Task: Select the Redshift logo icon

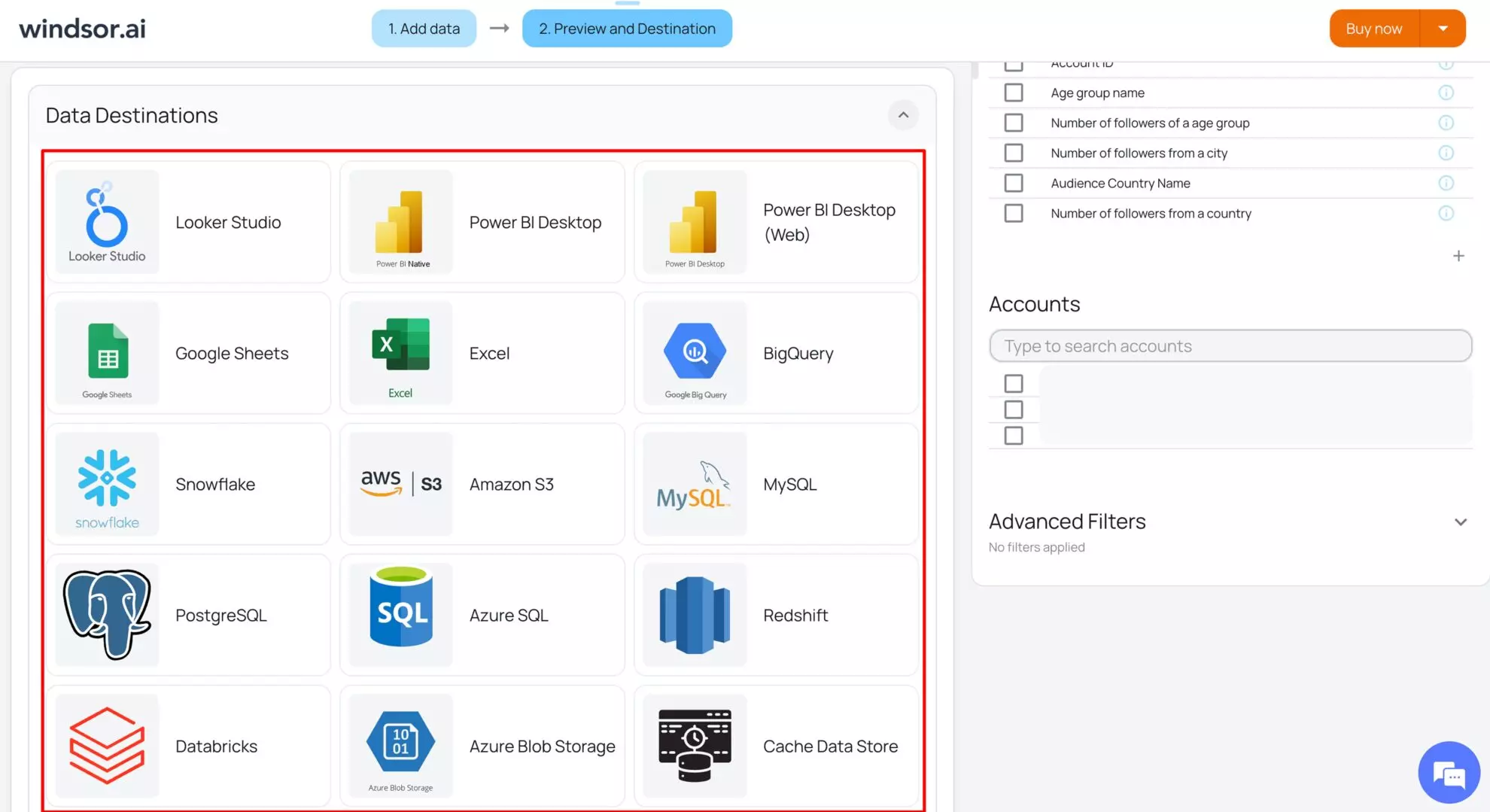Action: point(695,614)
